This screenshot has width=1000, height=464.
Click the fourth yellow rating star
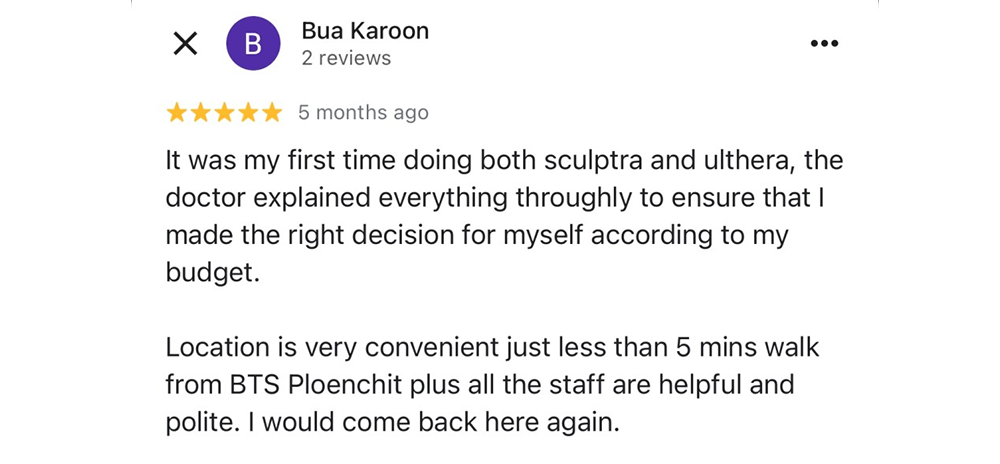tap(248, 113)
